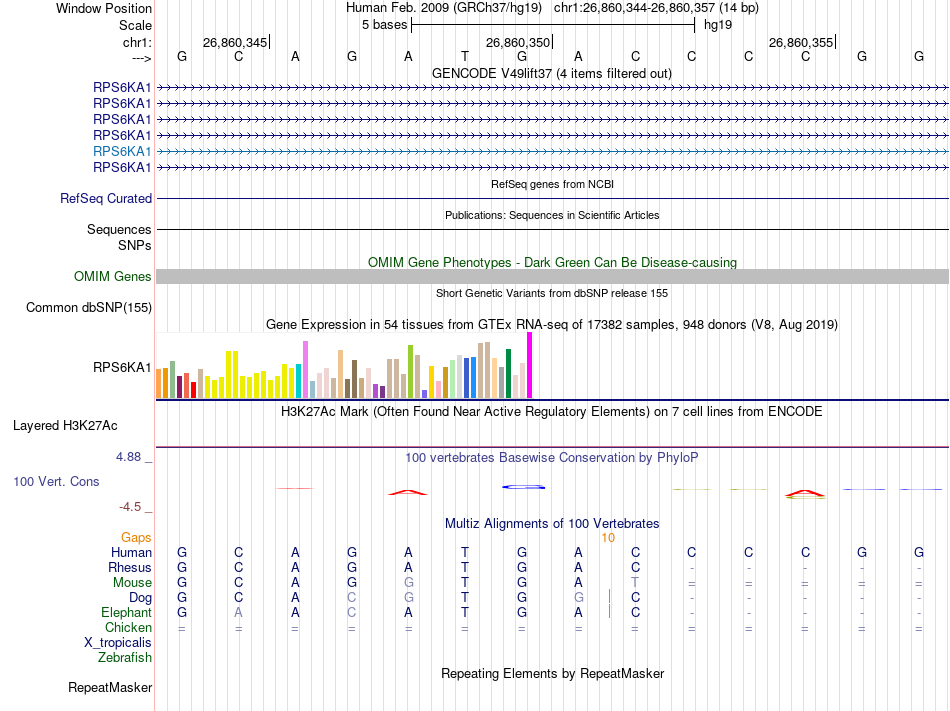Select the Common dbSNP(155) track label

[x=89, y=308]
